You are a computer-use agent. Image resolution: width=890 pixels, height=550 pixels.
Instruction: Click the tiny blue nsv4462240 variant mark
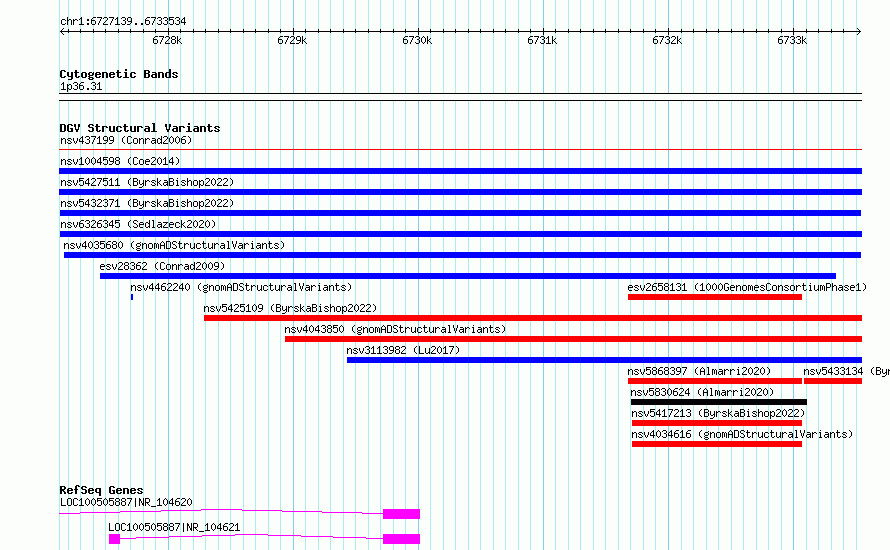132,297
